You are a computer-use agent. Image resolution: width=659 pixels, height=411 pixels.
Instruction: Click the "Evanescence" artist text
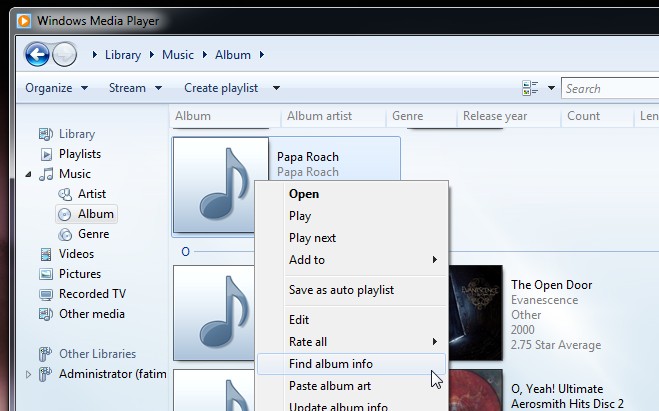545,300
